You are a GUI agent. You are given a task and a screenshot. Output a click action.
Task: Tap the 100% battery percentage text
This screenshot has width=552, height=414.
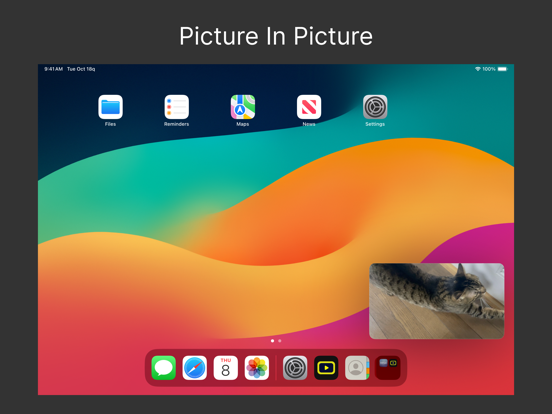point(489,69)
